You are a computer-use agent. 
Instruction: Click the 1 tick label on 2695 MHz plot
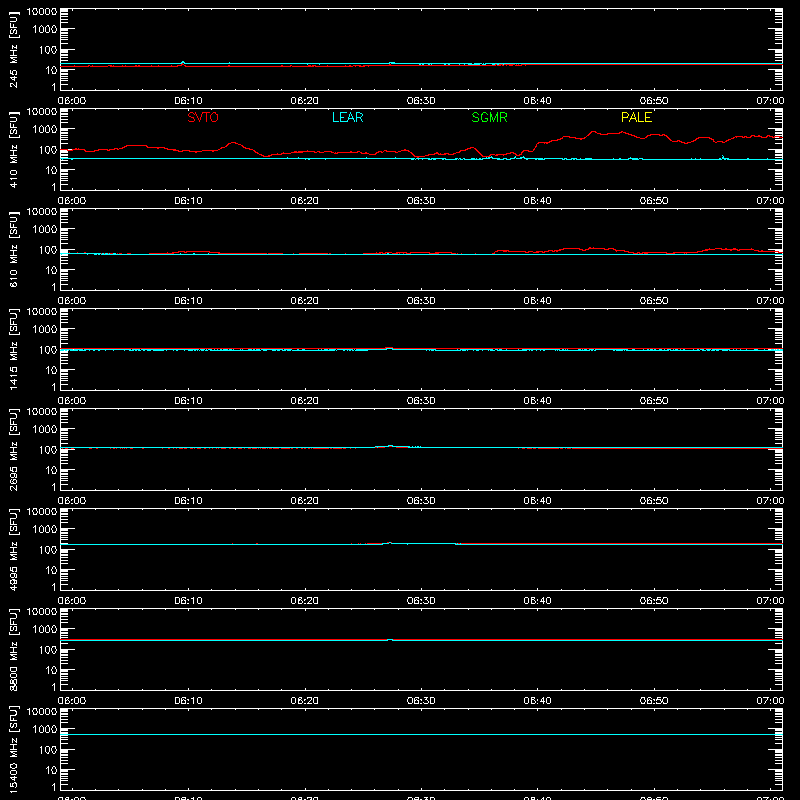click(x=54, y=487)
